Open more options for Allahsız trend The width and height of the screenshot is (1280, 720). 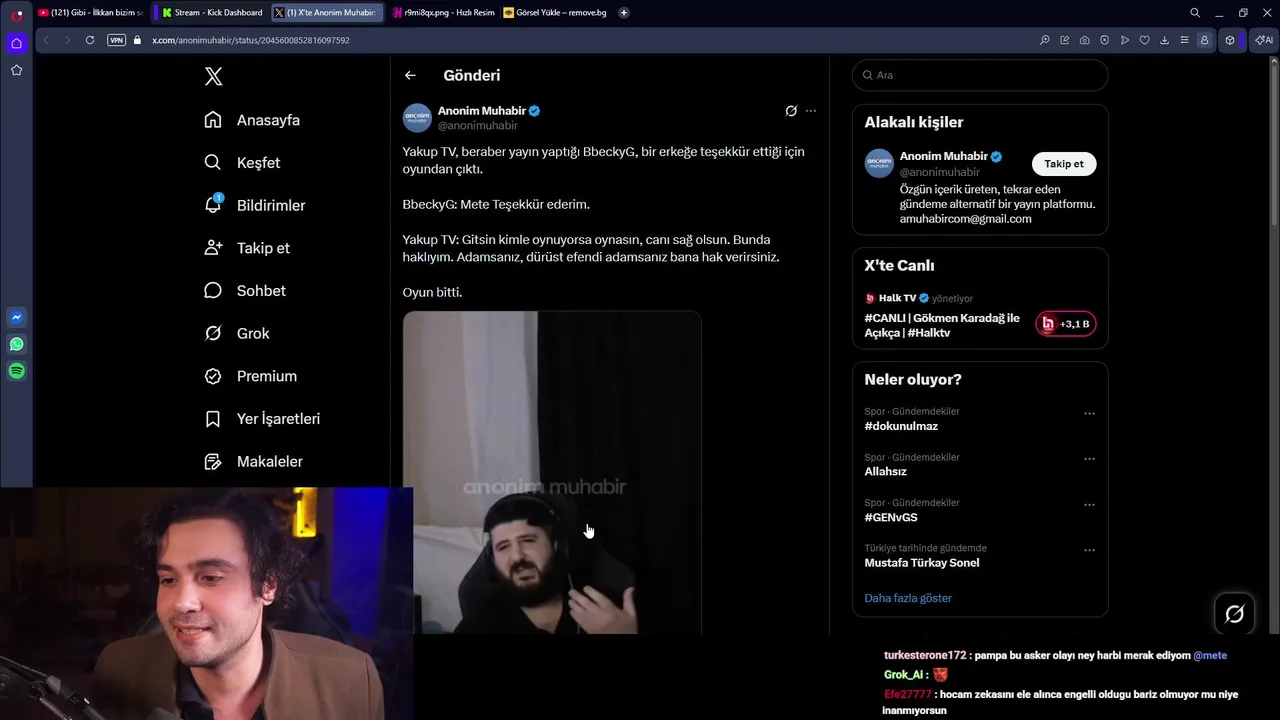1089,459
